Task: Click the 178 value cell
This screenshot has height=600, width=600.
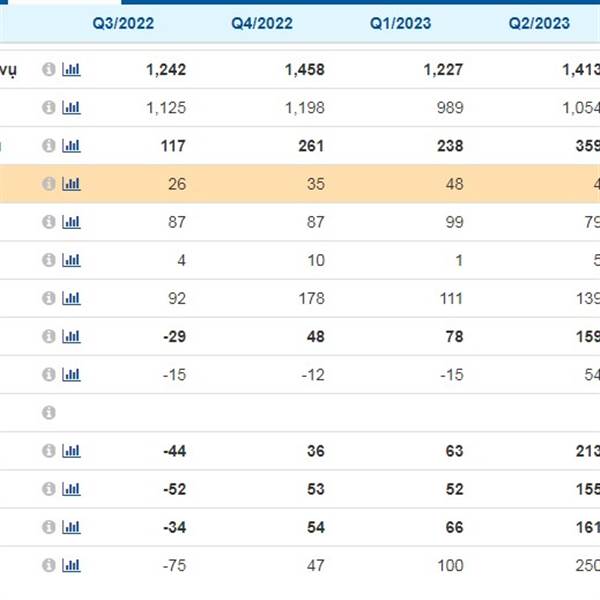Action: click(x=312, y=298)
